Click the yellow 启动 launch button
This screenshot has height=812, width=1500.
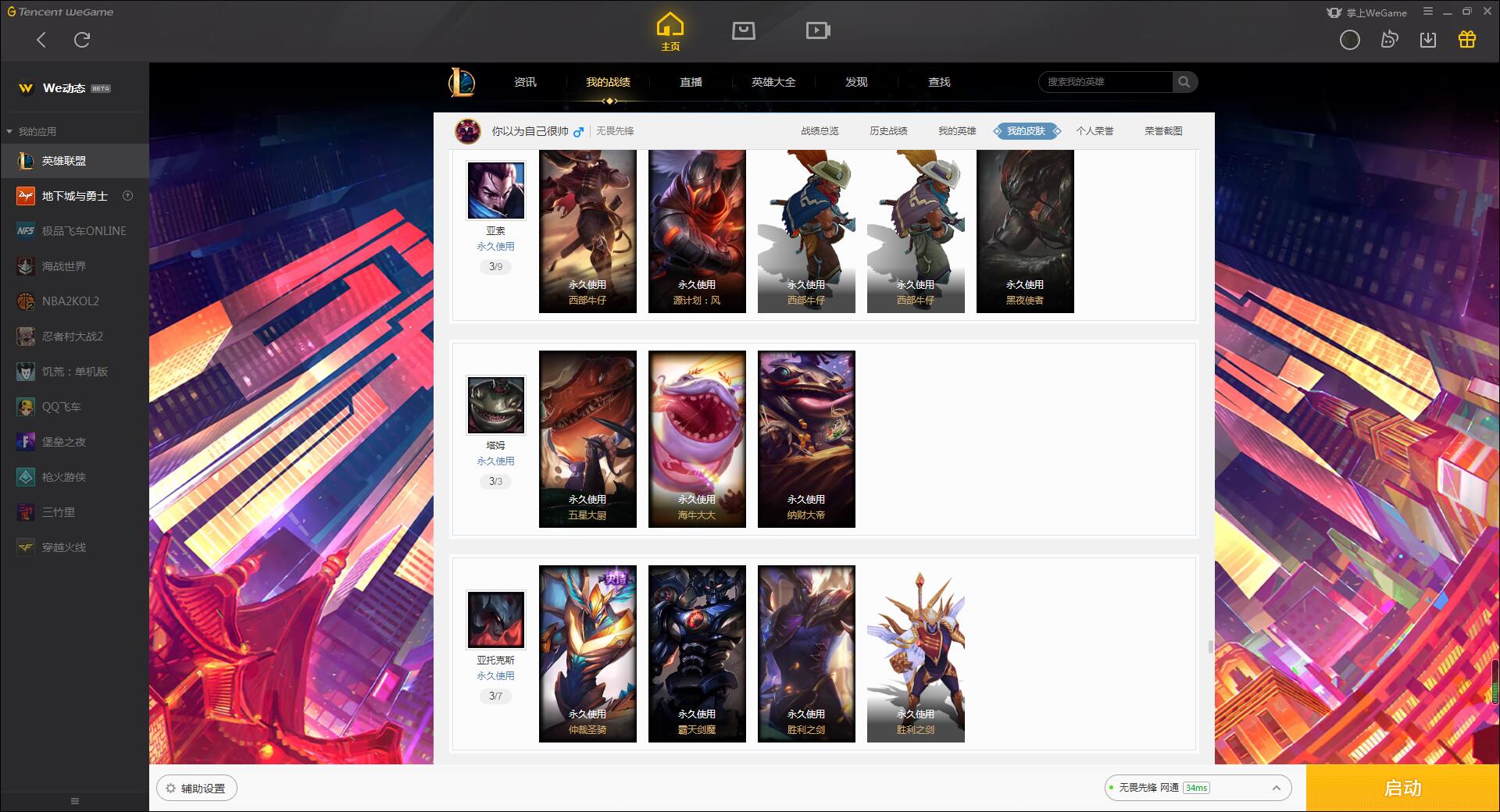click(1402, 789)
